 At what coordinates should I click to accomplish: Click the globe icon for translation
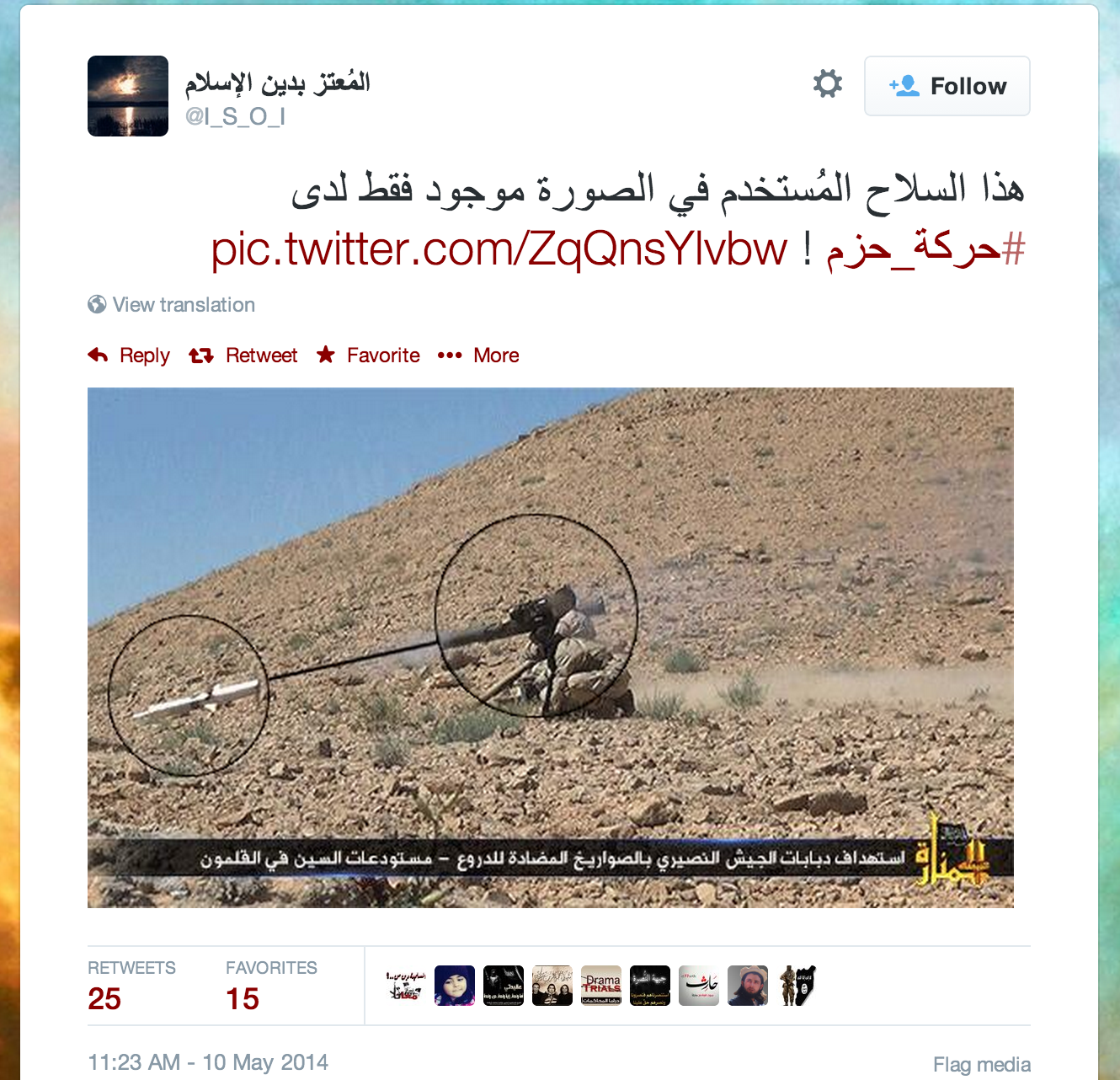click(x=97, y=304)
